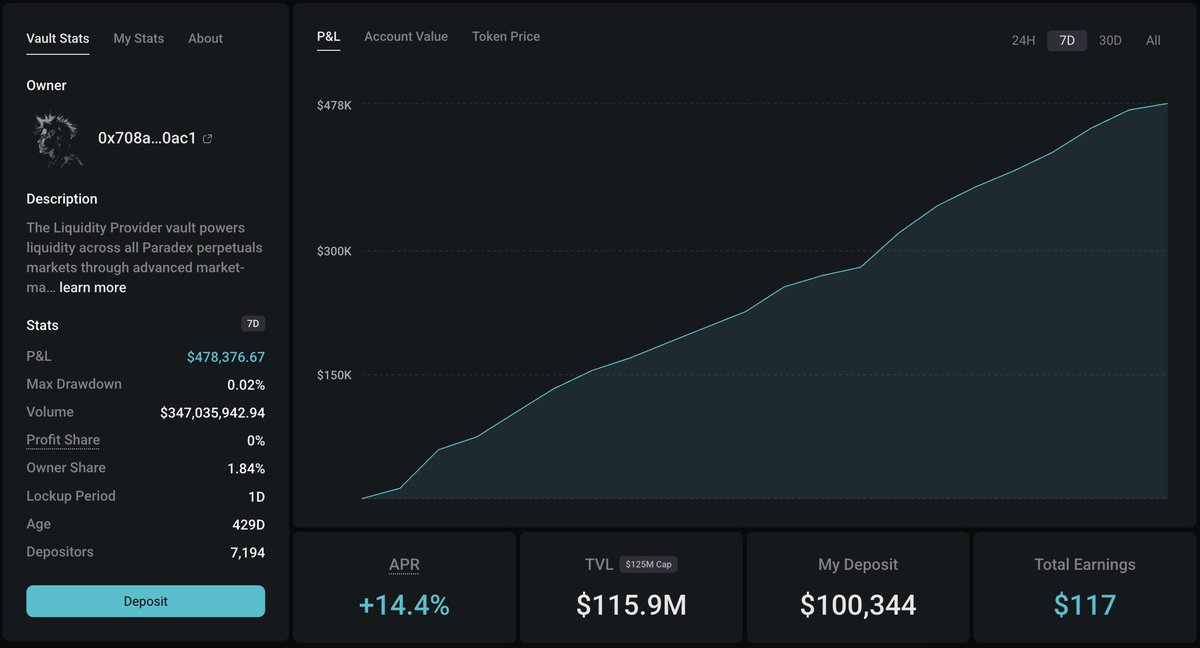View the Token Price chart

coord(505,36)
